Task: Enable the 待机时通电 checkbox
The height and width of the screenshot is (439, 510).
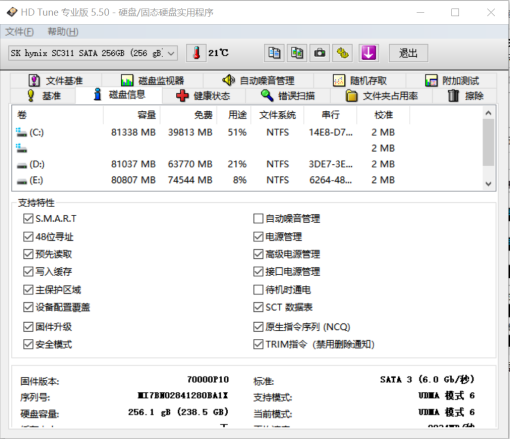Action: coord(258,289)
